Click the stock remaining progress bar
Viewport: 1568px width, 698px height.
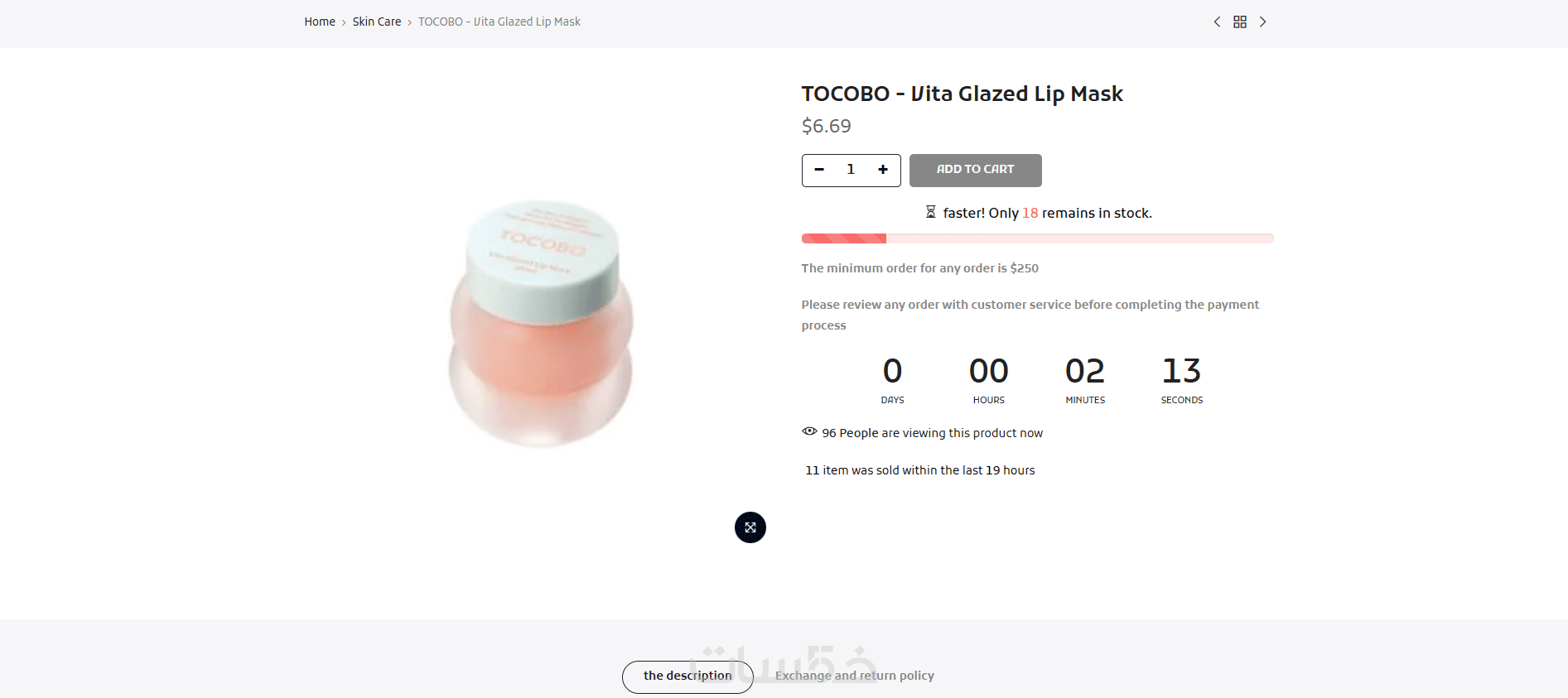(x=1037, y=238)
